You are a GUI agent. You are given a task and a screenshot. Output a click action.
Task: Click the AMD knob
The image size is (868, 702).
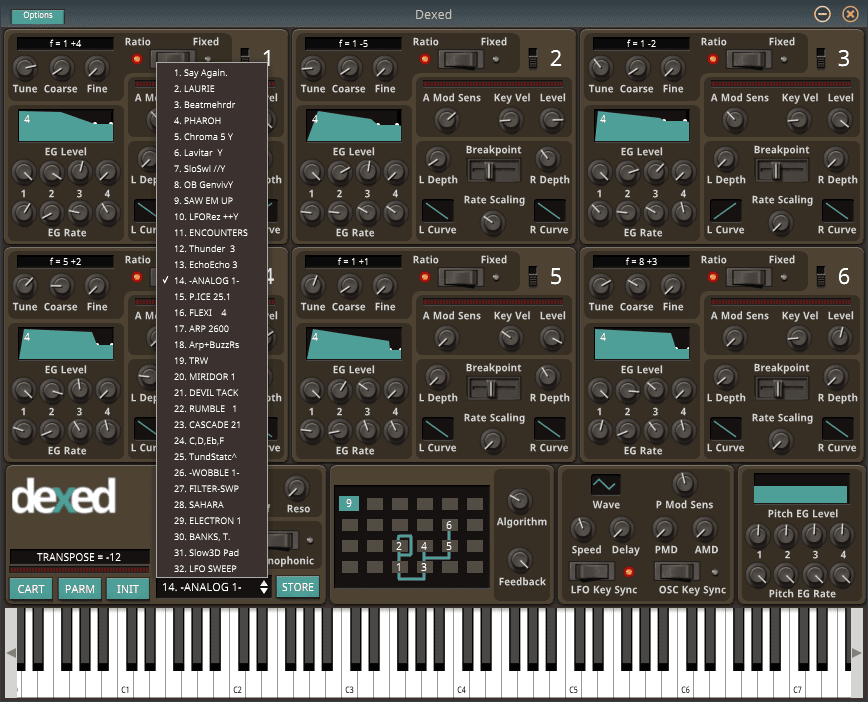tap(704, 529)
